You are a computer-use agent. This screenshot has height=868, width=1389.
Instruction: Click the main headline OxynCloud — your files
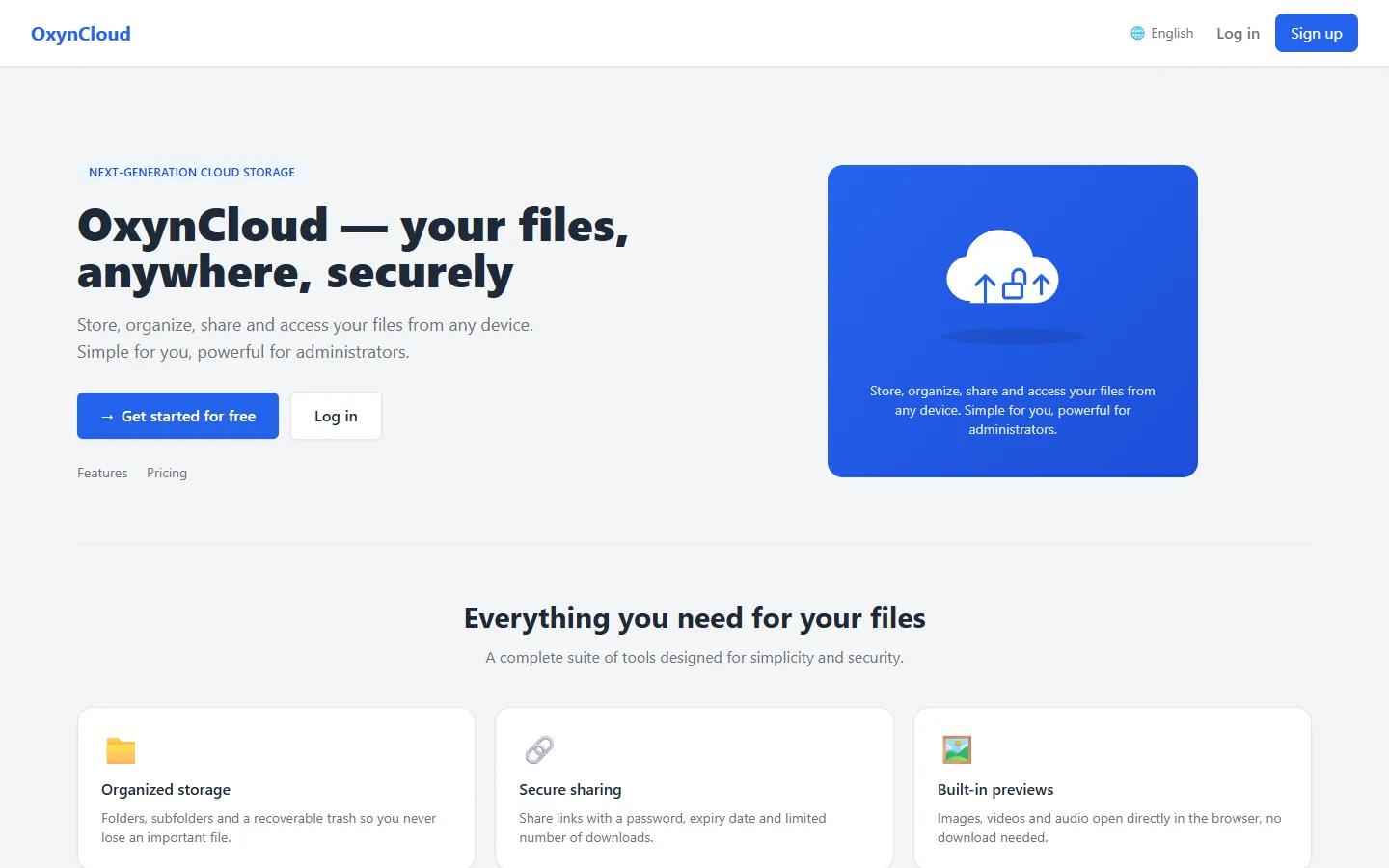point(353,249)
